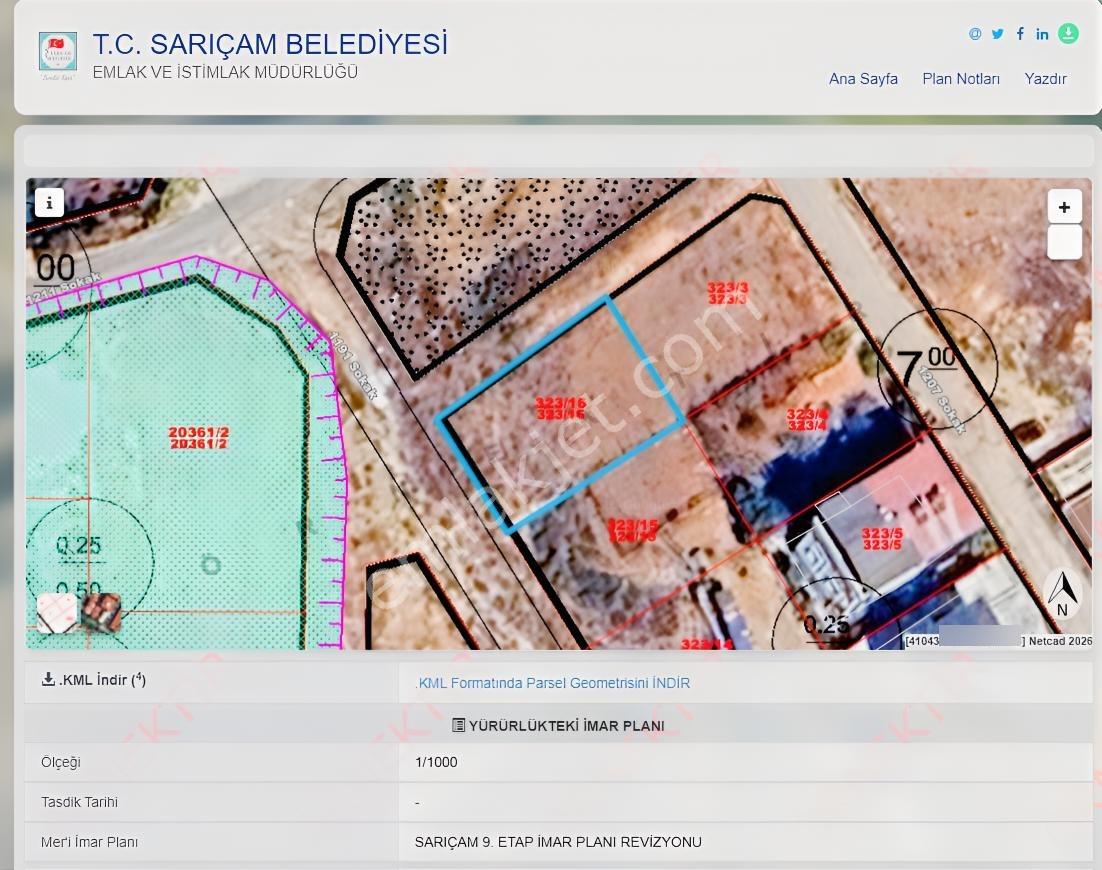Select parcel 323/3 on the map
The image size is (1102, 870).
pyautogui.click(x=727, y=293)
